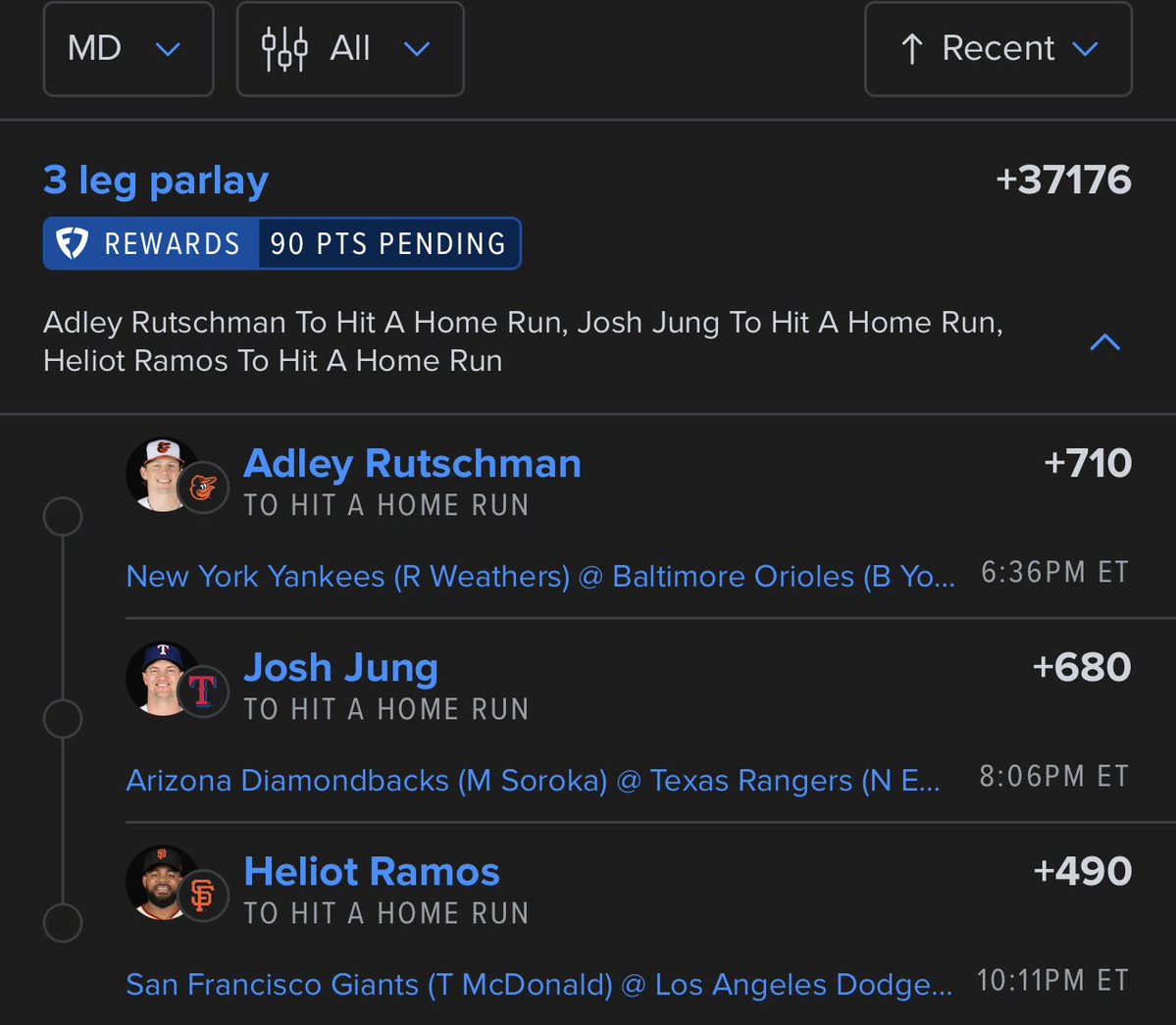Open the MD state dropdown
1176x1025 pixels.
tap(128, 49)
